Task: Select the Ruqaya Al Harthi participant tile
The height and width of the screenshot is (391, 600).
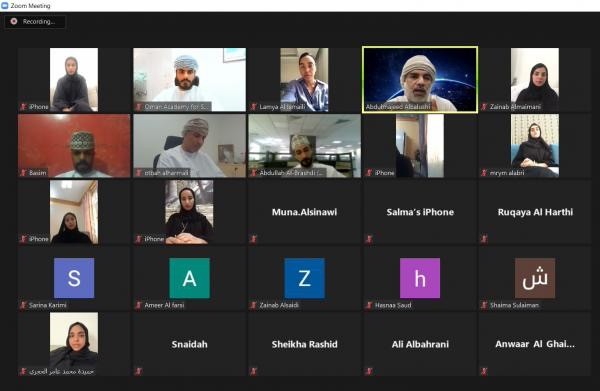Action: (x=535, y=212)
